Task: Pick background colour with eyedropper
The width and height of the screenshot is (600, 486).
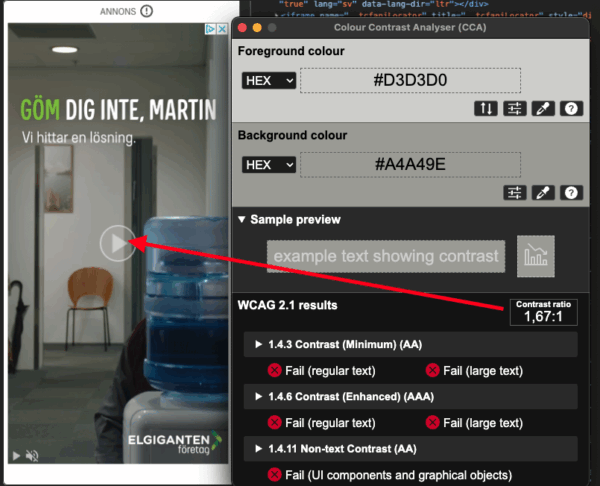Action: 543,193
